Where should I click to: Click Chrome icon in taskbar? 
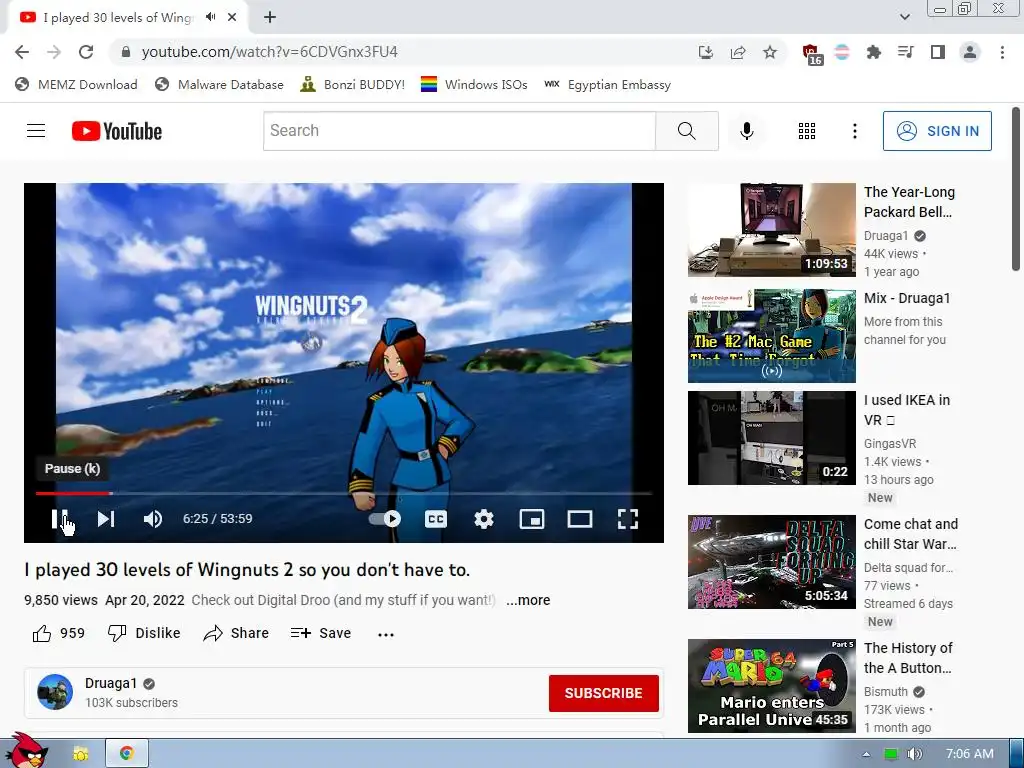tap(127, 754)
